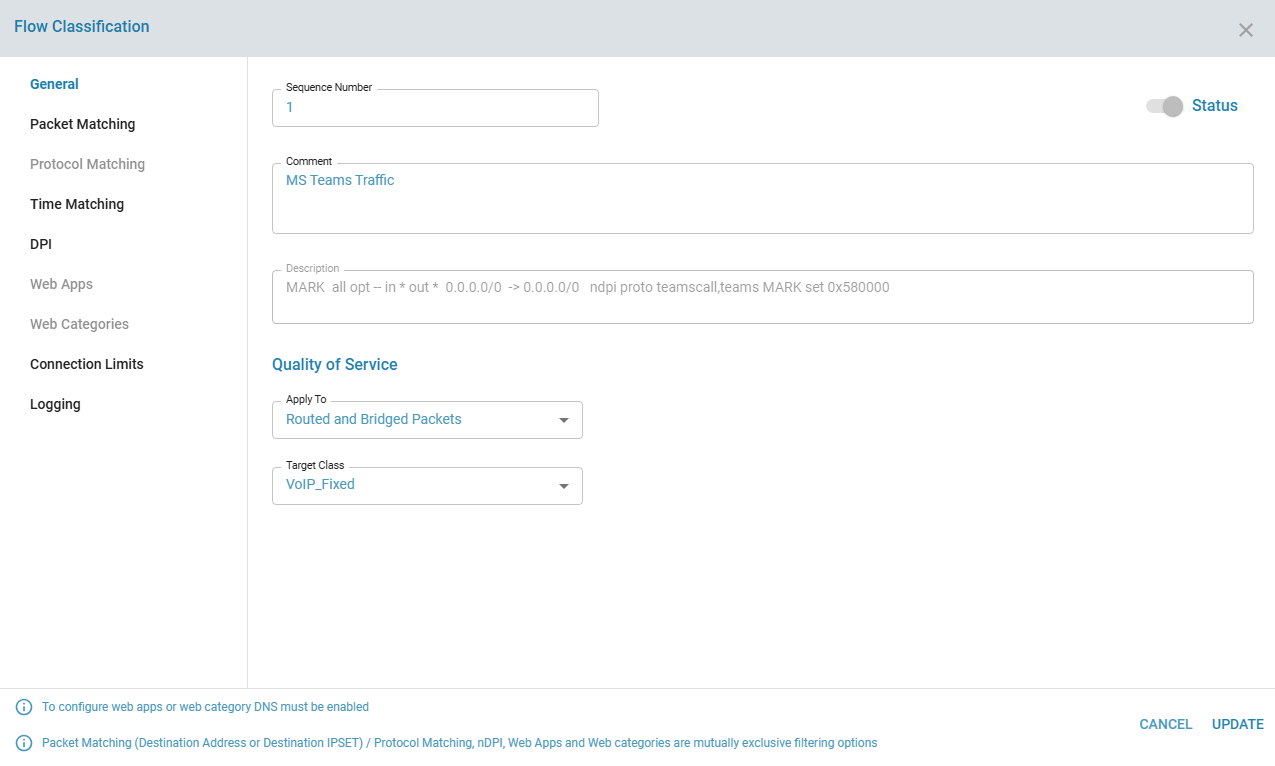Viewport: 1275px width, 766px height.
Task: Switch to the Packet Matching section
Action: (x=82, y=123)
